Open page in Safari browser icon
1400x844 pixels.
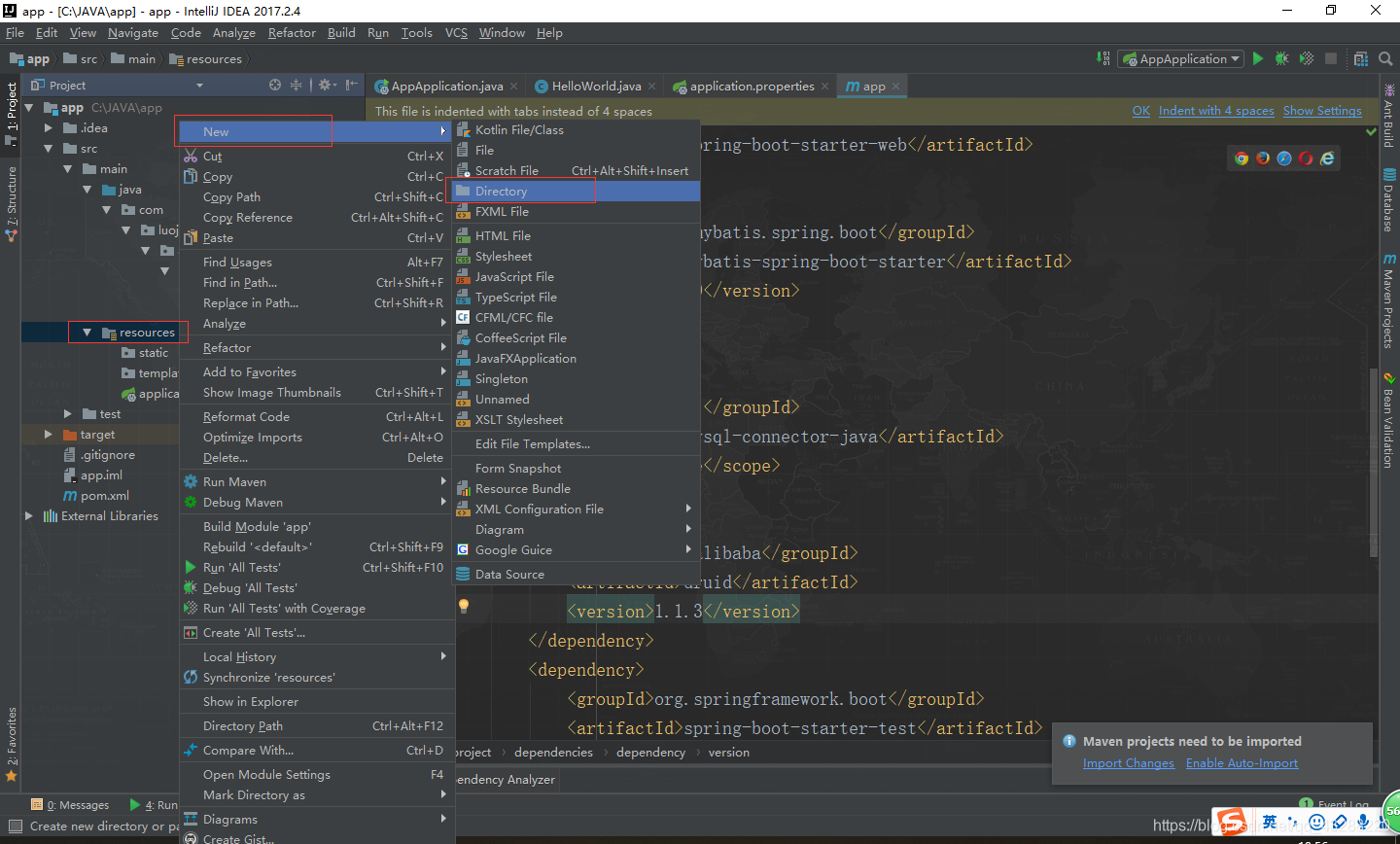coord(1284,158)
